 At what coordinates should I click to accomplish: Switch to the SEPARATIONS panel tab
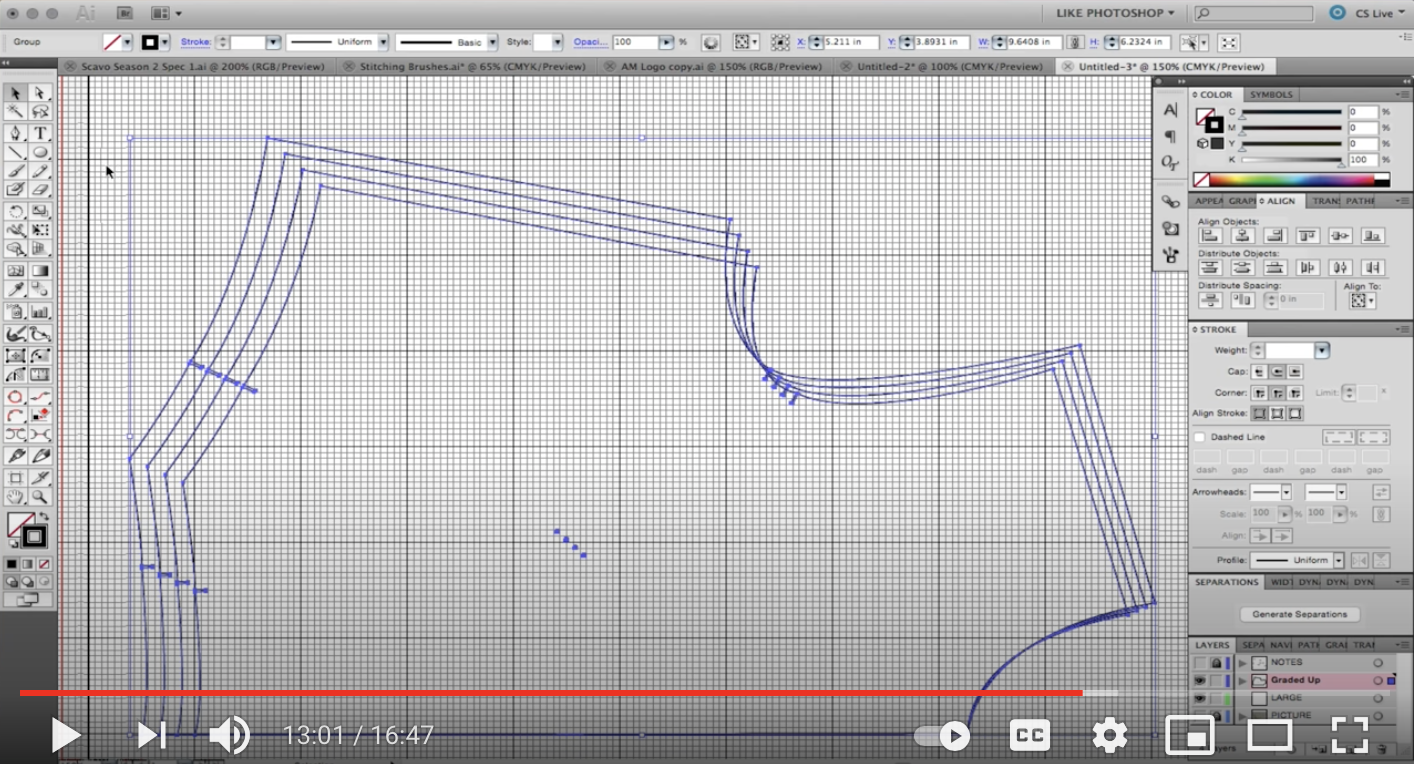pyautogui.click(x=1227, y=582)
